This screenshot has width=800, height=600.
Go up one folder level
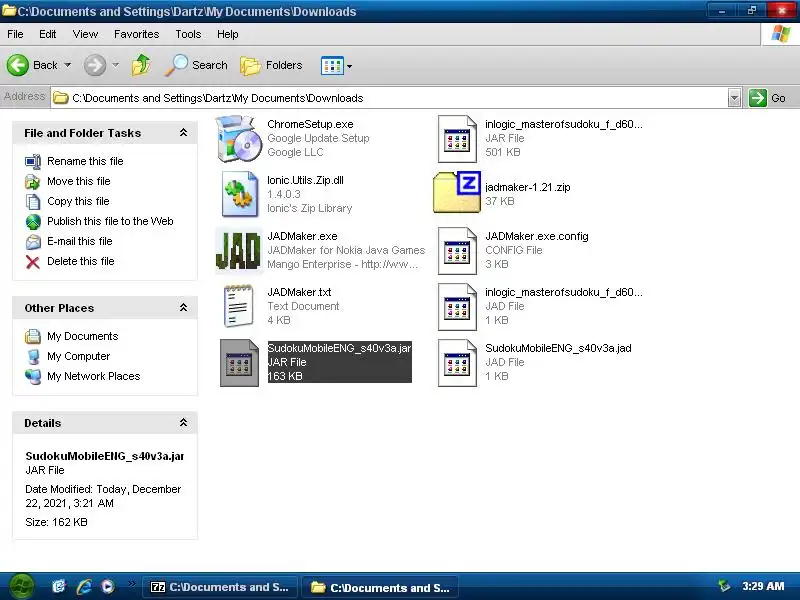pos(141,65)
